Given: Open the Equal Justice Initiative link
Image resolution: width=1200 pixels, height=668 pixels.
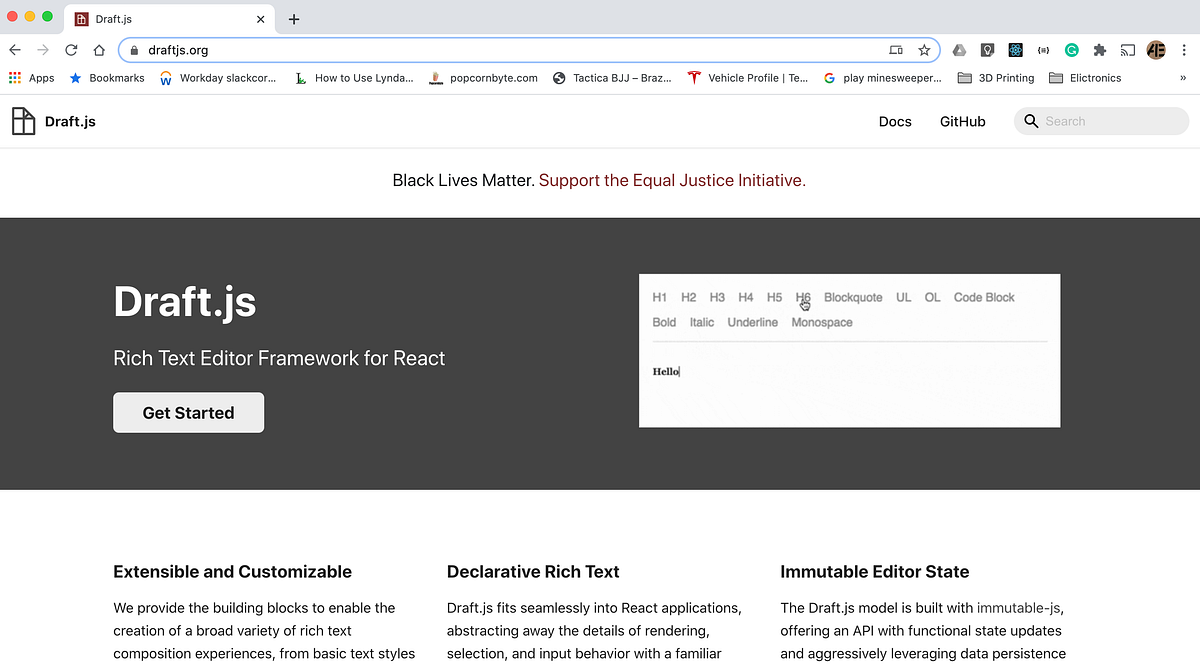Looking at the screenshot, I should coord(671,181).
